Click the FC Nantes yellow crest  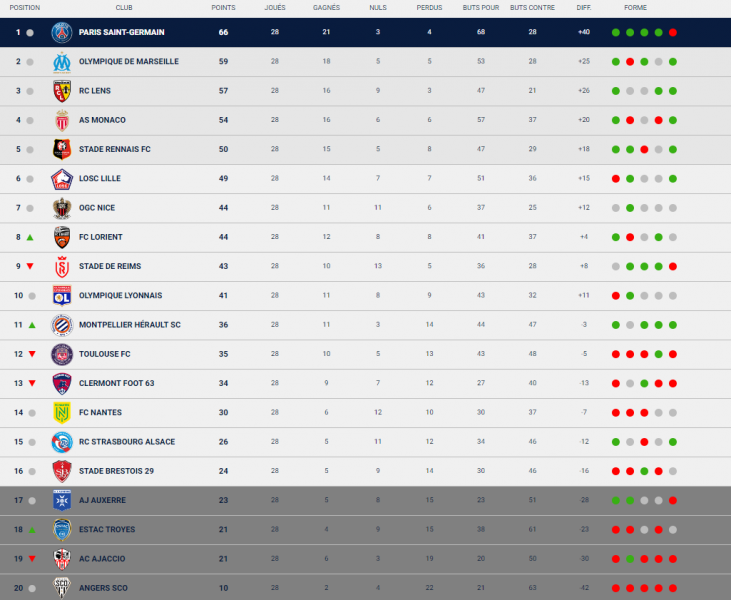pos(62,413)
